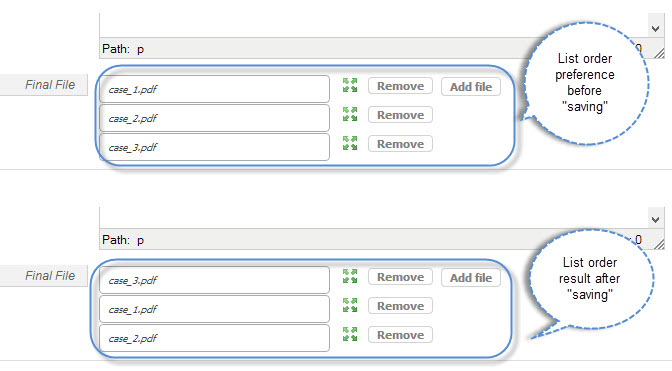Click Add file button in lower list
672x371 pixels.
coord(471,278)
